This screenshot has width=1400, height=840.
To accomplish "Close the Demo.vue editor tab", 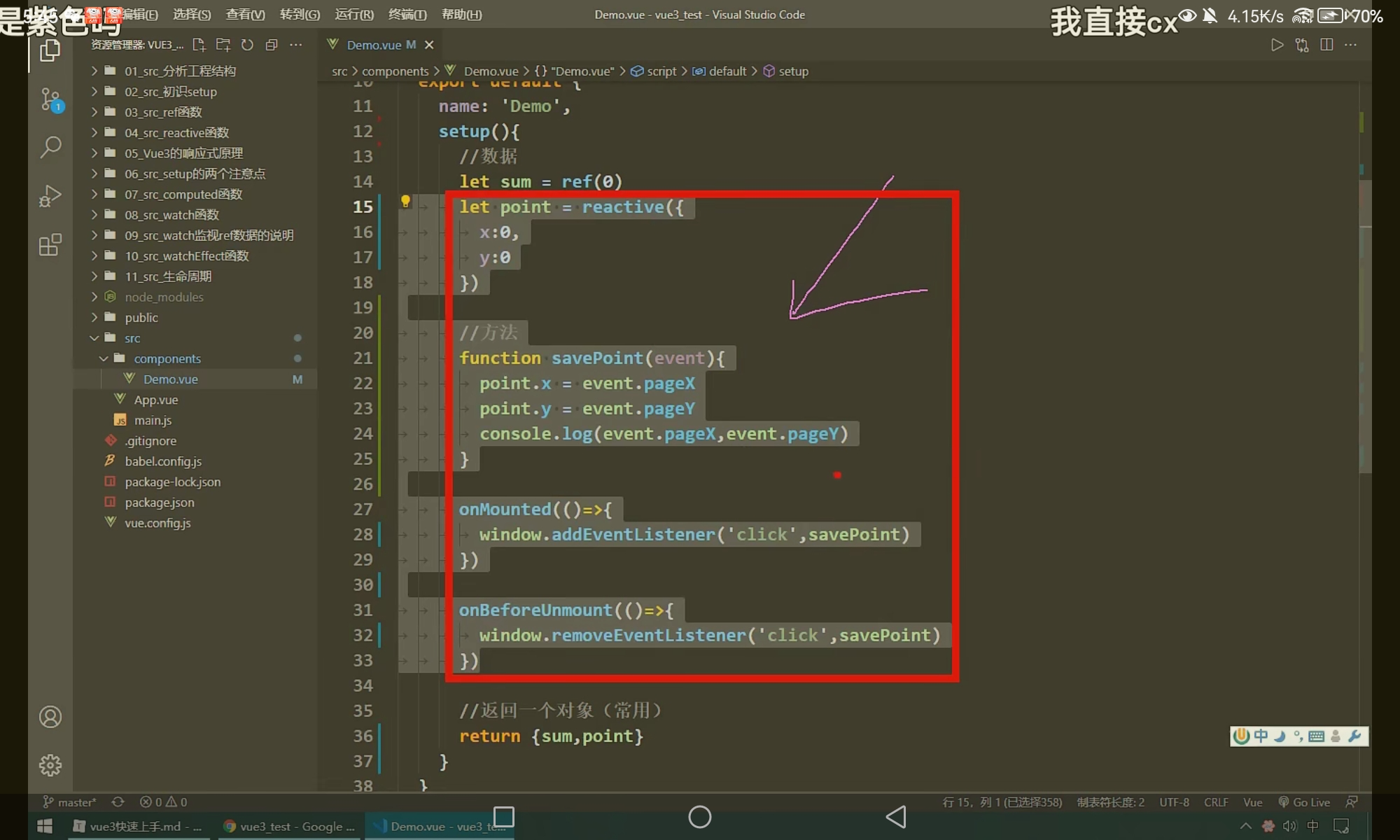I will 429,45.
